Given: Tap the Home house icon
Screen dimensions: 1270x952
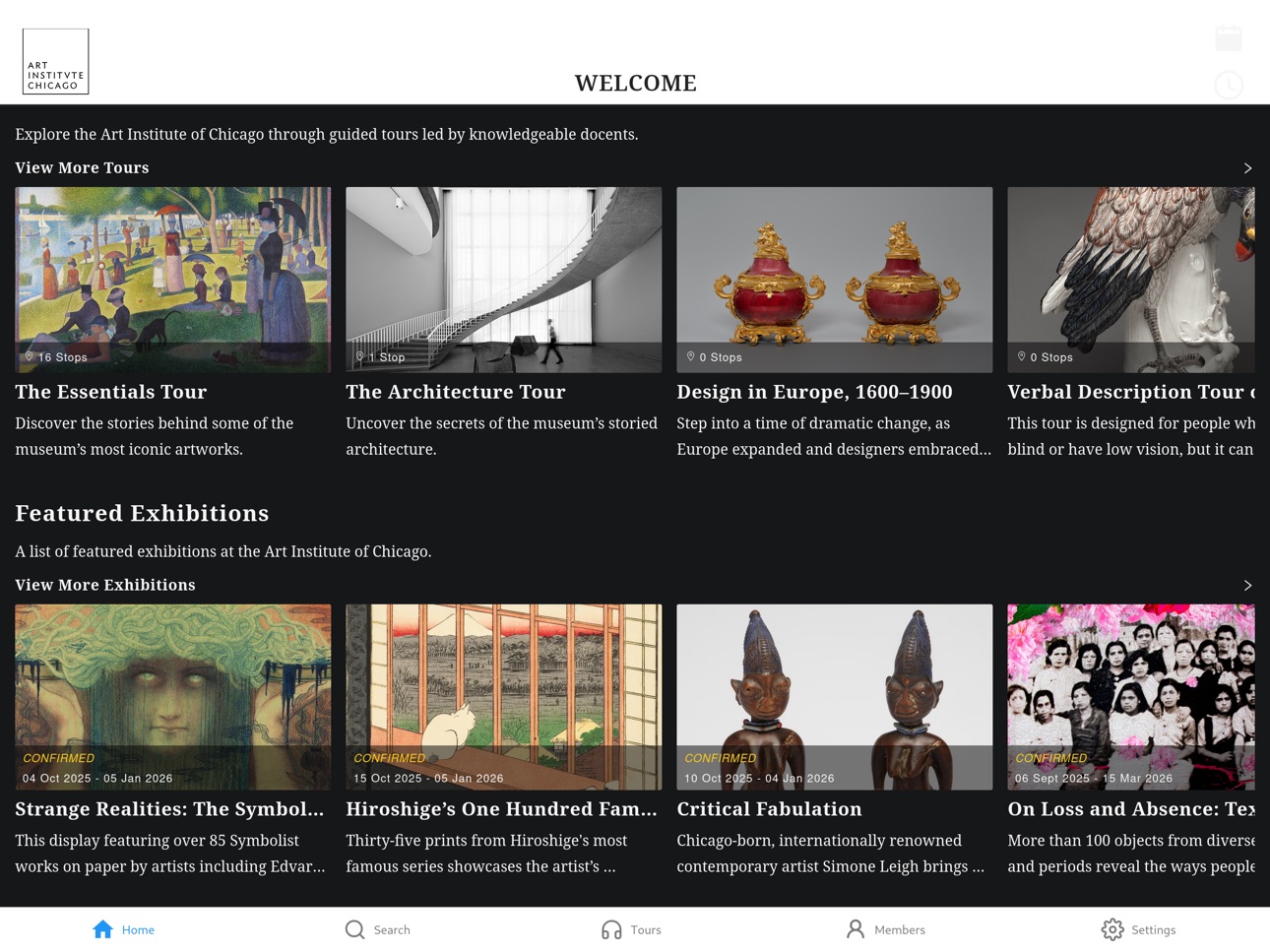Looking at the screenshot, I should (x=102, y=929).
